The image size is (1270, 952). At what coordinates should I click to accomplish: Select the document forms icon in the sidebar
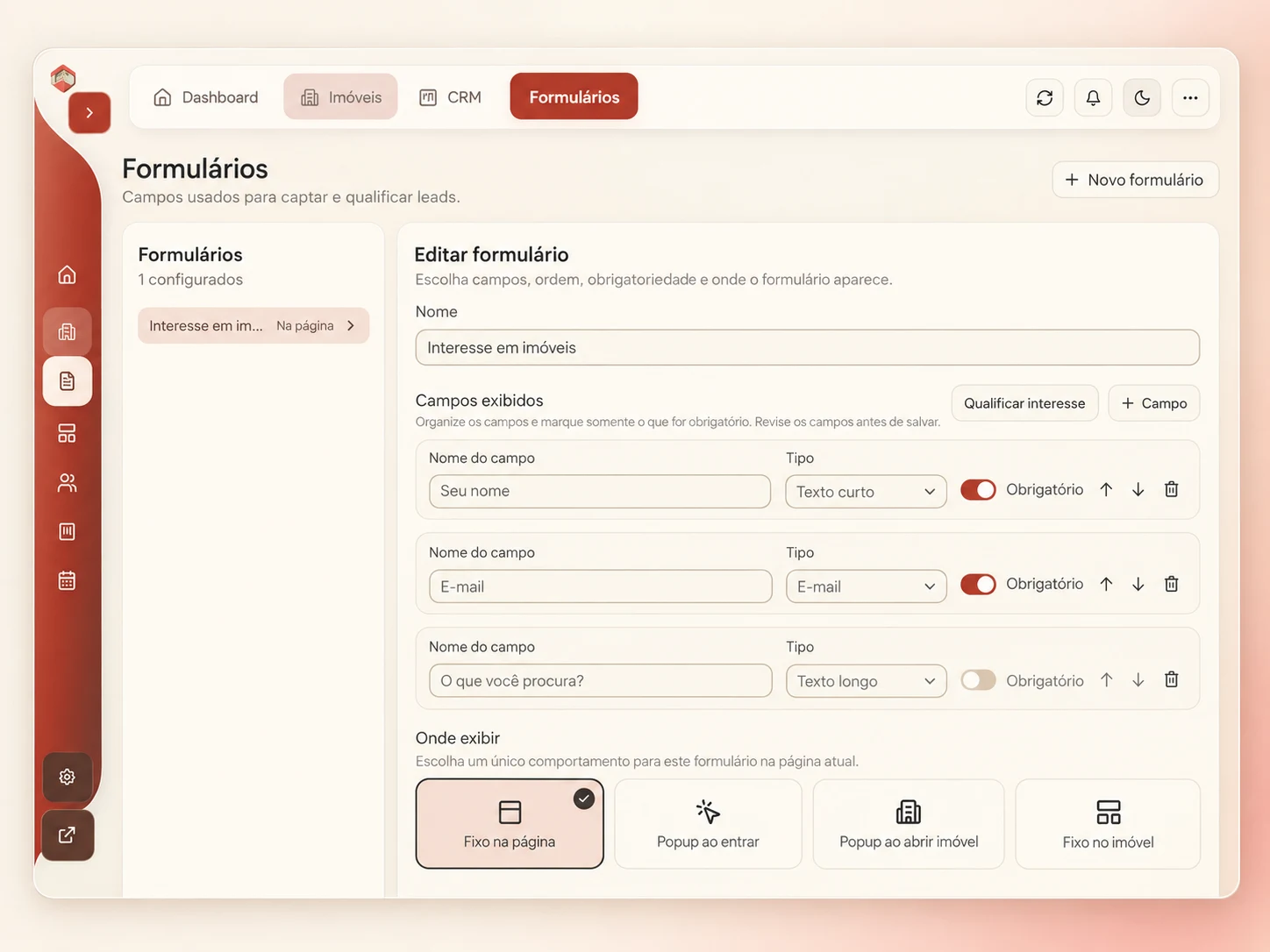point(67,381)
